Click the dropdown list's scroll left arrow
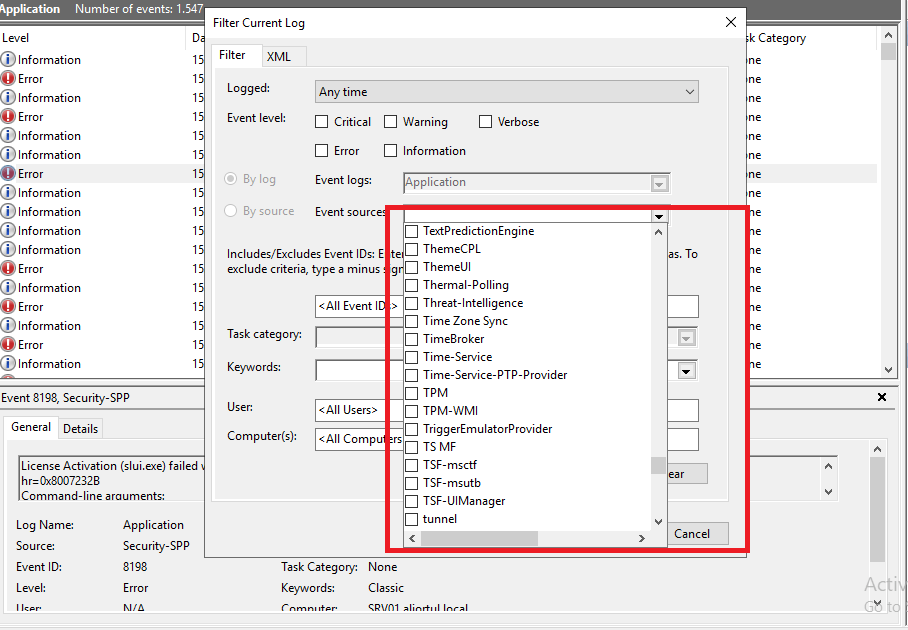Screen dimensions: 908x630 point(411,539)
